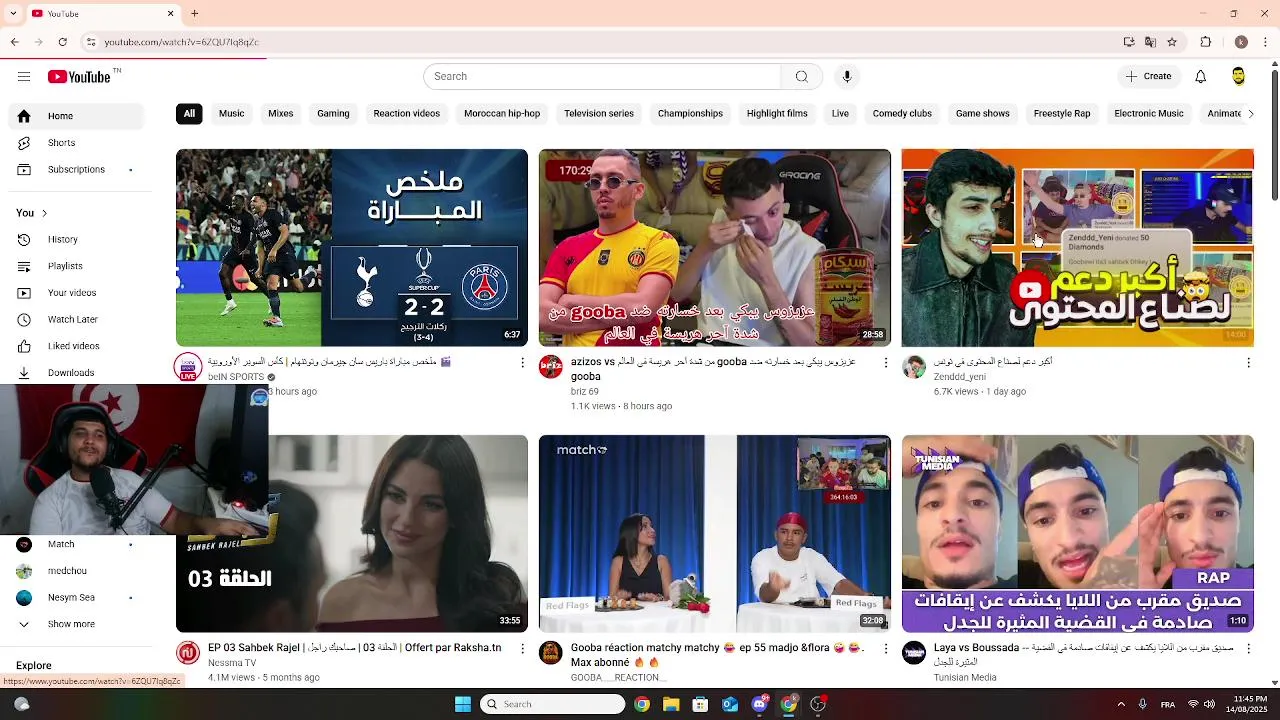
Task: Open more options for Sahbek Rajel video
Action: (x=522, y=648)
